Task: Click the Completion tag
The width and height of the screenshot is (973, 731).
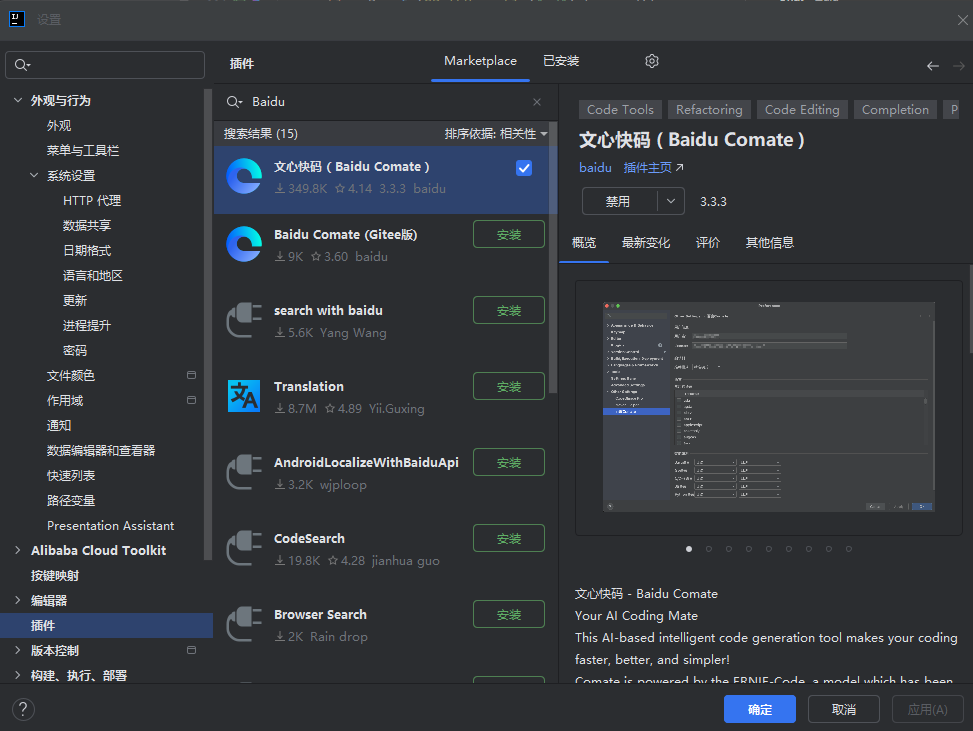Action: point(895,110)
